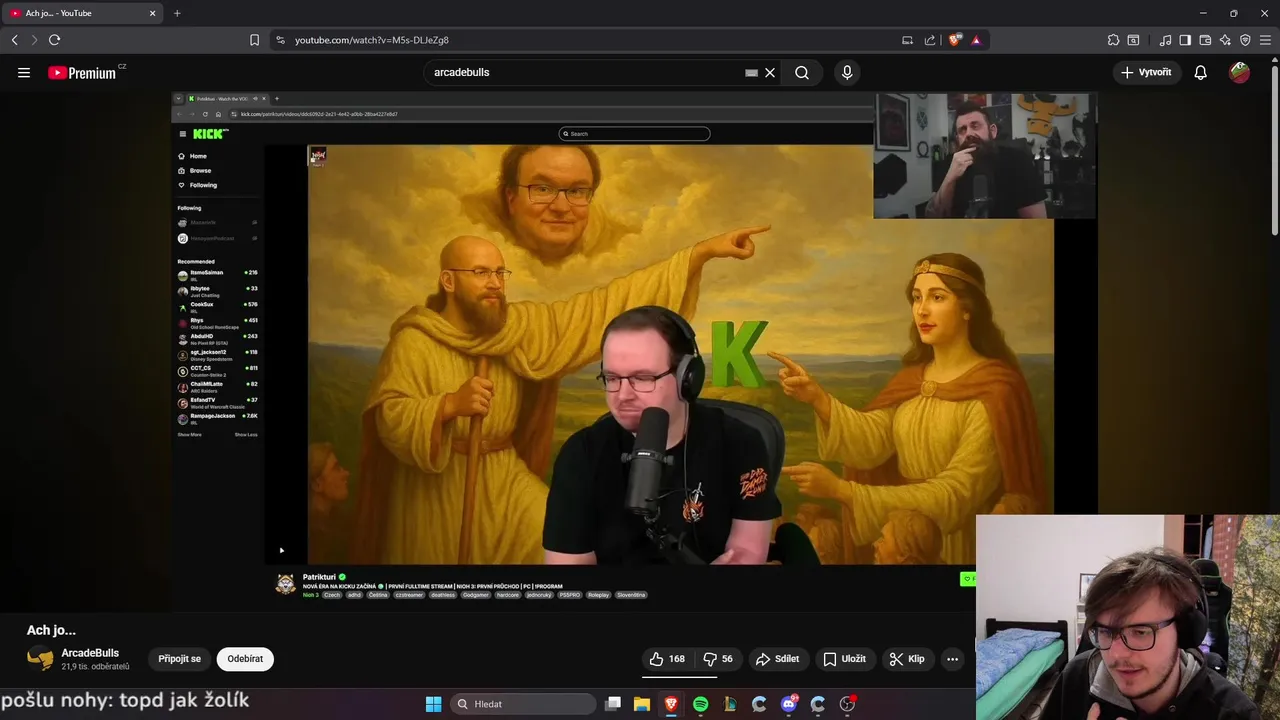The width and height of the screenshot is (1280, 720).
Task: Click the Hledat taskbar search box
Action: click(x=525, y=704)
